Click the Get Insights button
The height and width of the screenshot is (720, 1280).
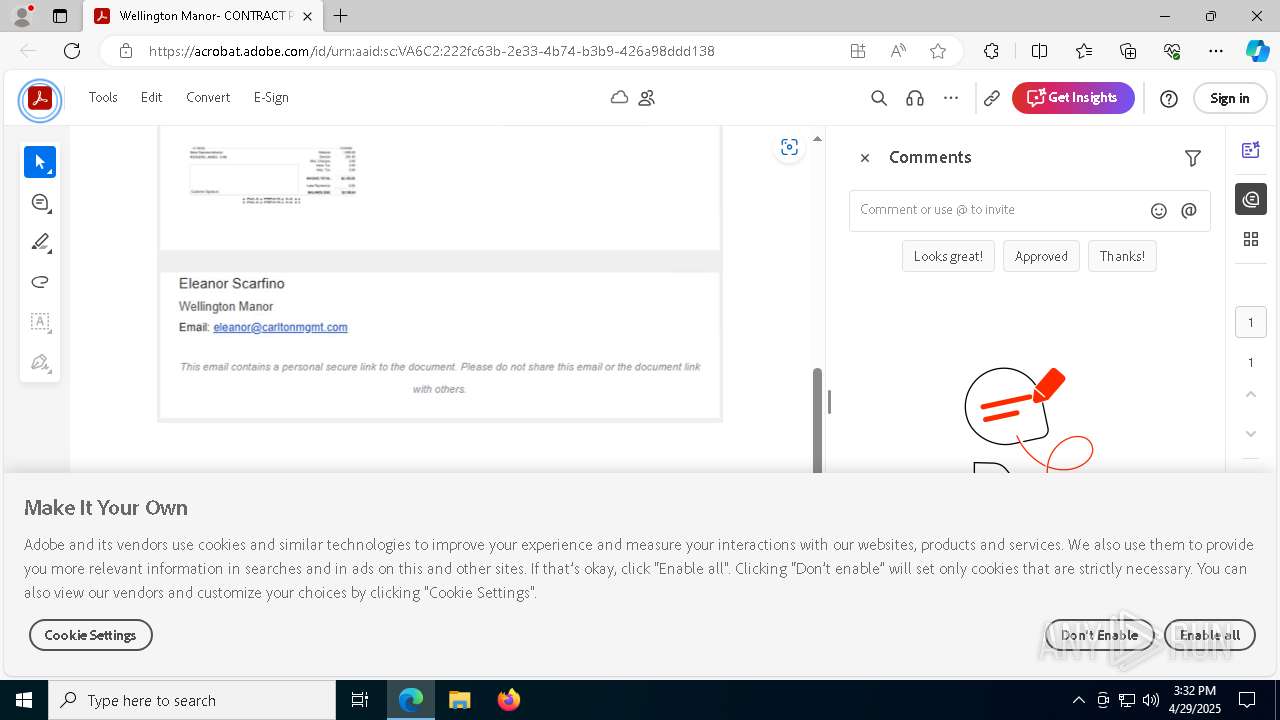pyautogui.click(x=1073, y=98)
